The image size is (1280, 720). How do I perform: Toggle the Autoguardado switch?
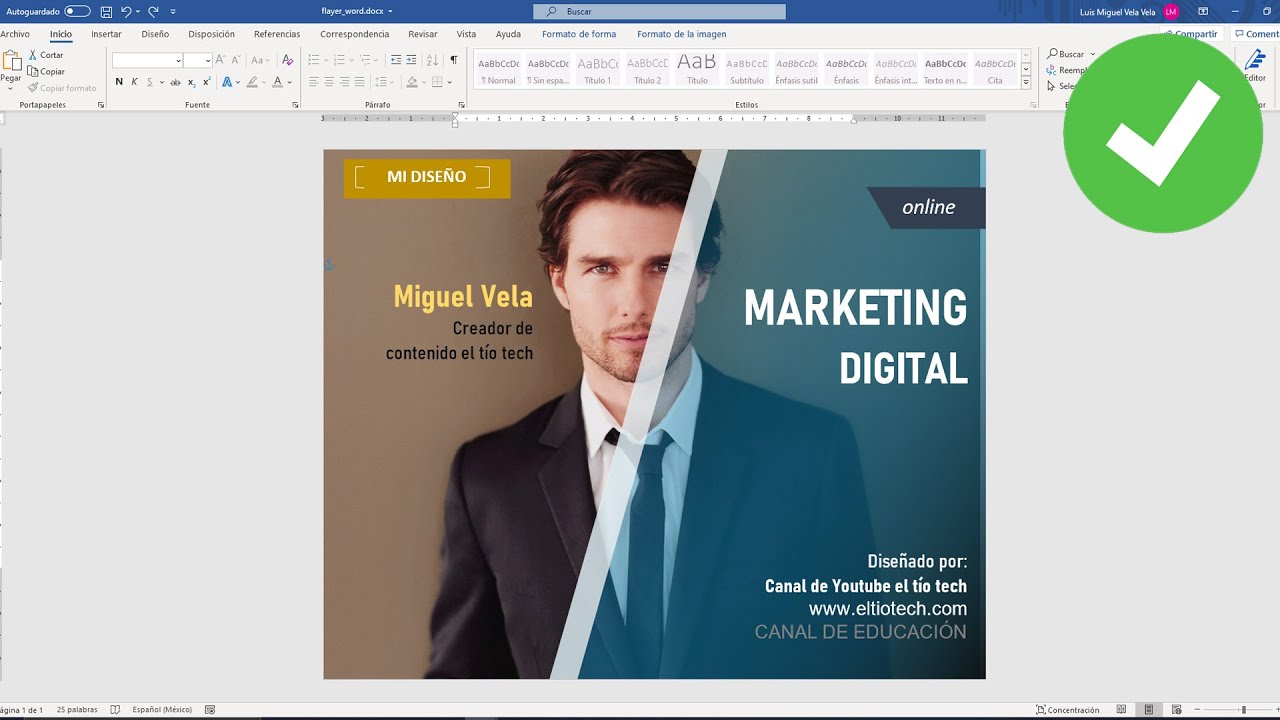tap(77, 11)
